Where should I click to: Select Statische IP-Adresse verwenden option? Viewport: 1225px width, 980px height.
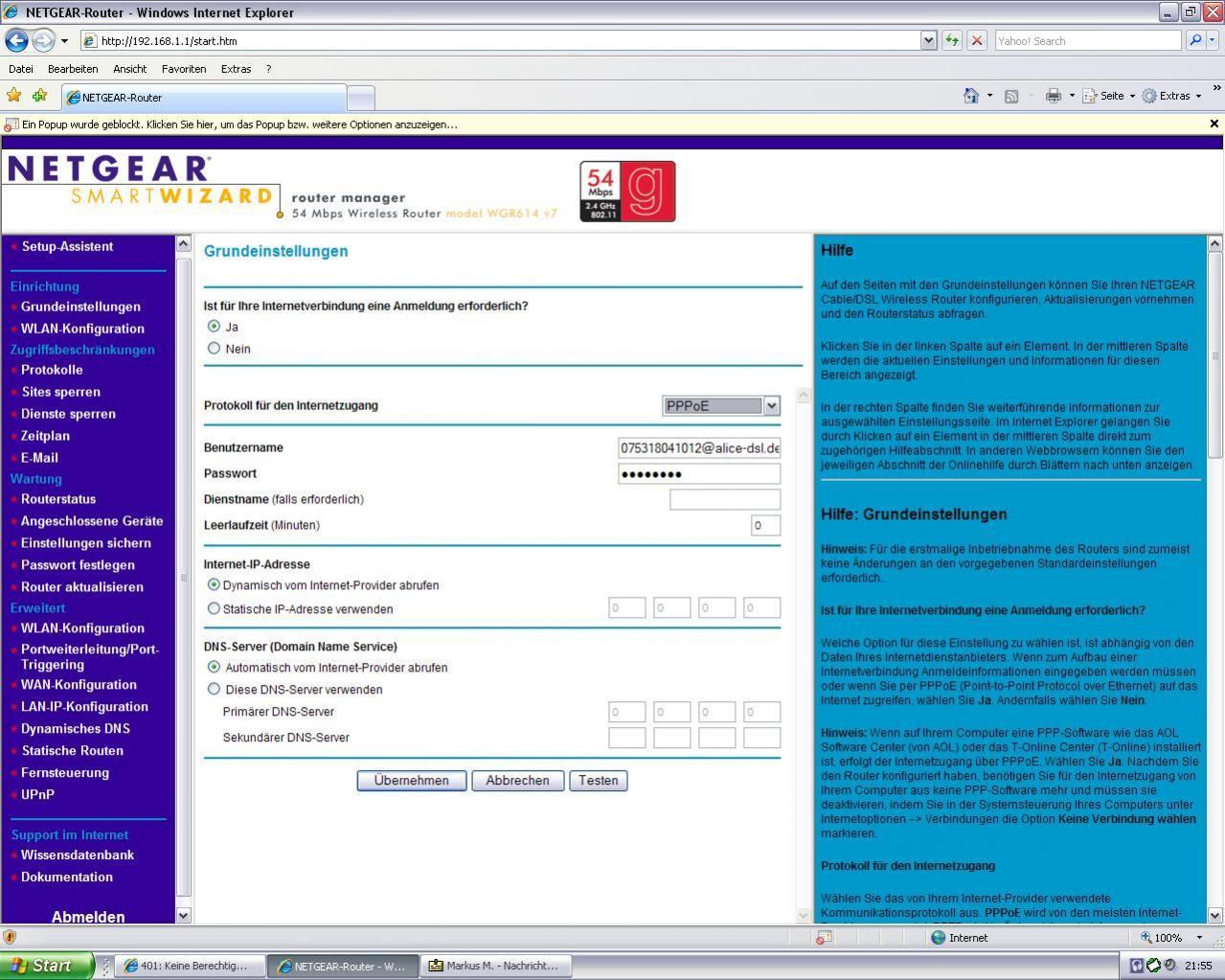coord(214,608)
